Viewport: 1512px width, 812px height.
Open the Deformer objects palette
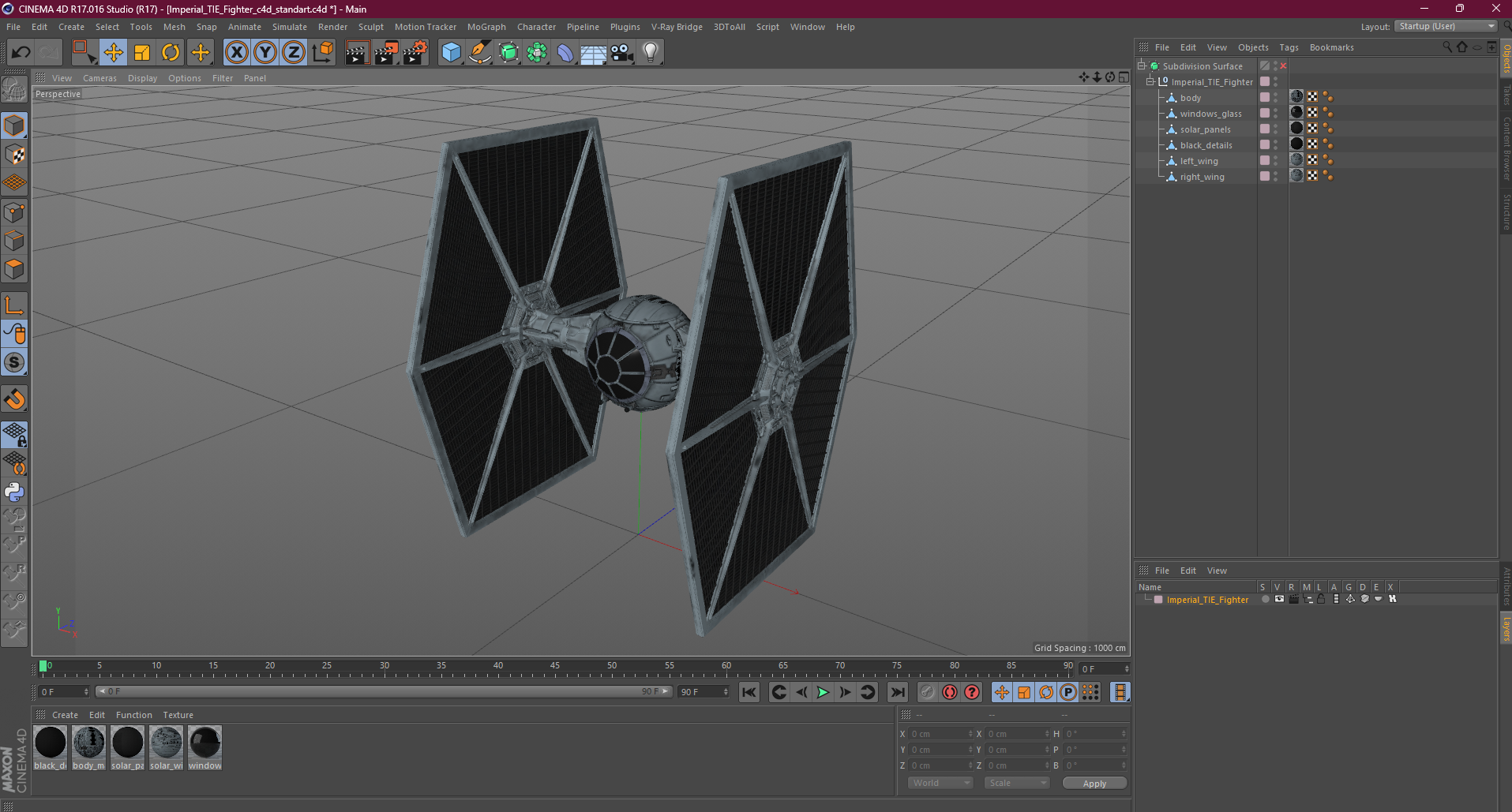click(x=565, y=53)
